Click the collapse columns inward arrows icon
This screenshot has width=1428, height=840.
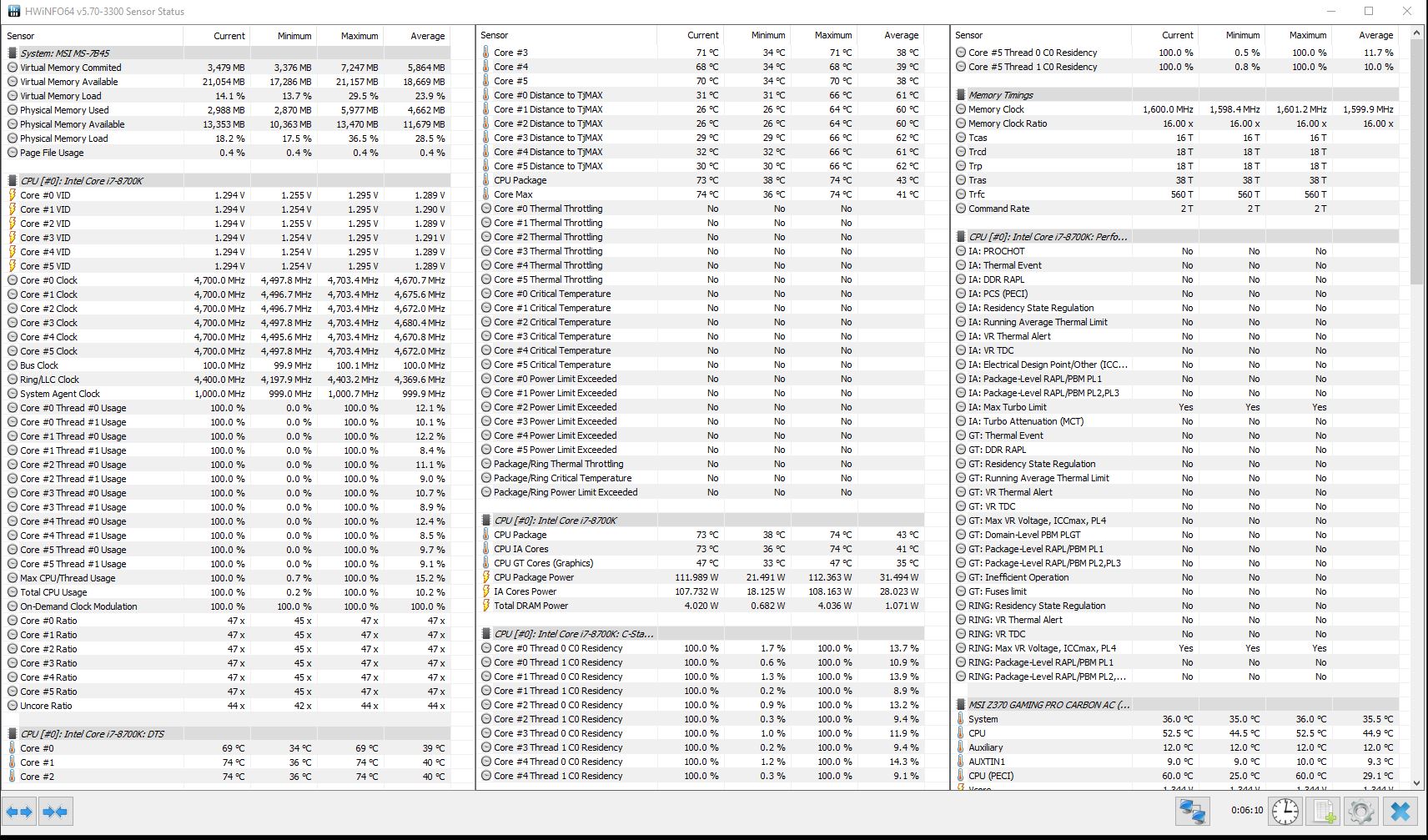pos(55,811)
